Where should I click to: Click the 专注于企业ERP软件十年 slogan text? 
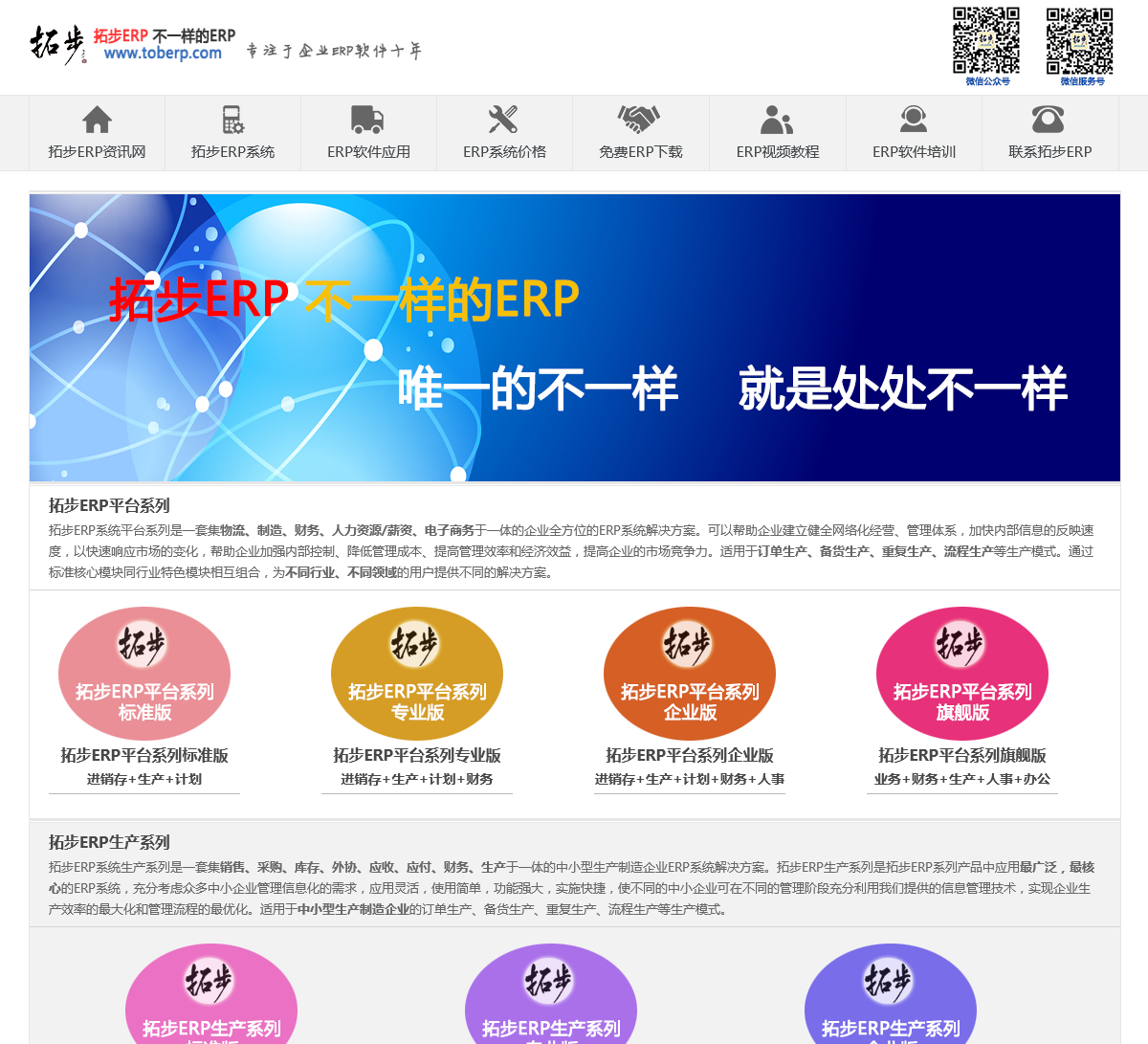[x=333, y=51]
